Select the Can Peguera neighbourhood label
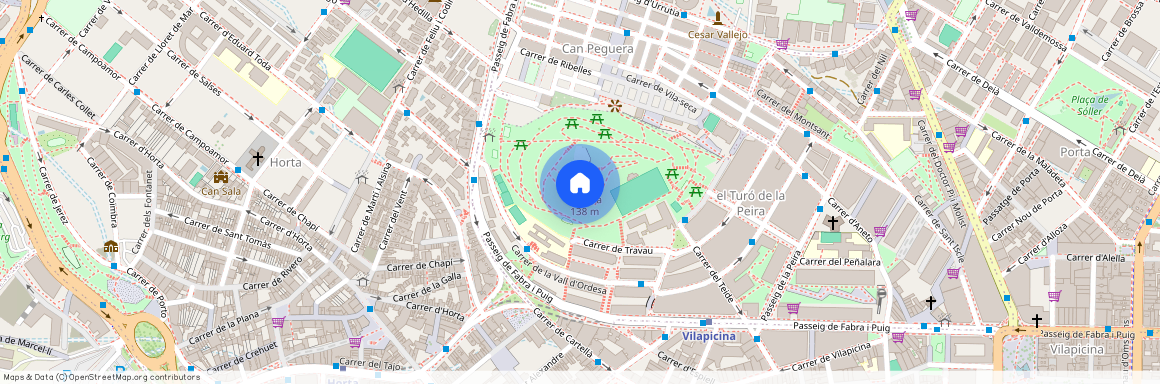 click(x=598, y=49)
